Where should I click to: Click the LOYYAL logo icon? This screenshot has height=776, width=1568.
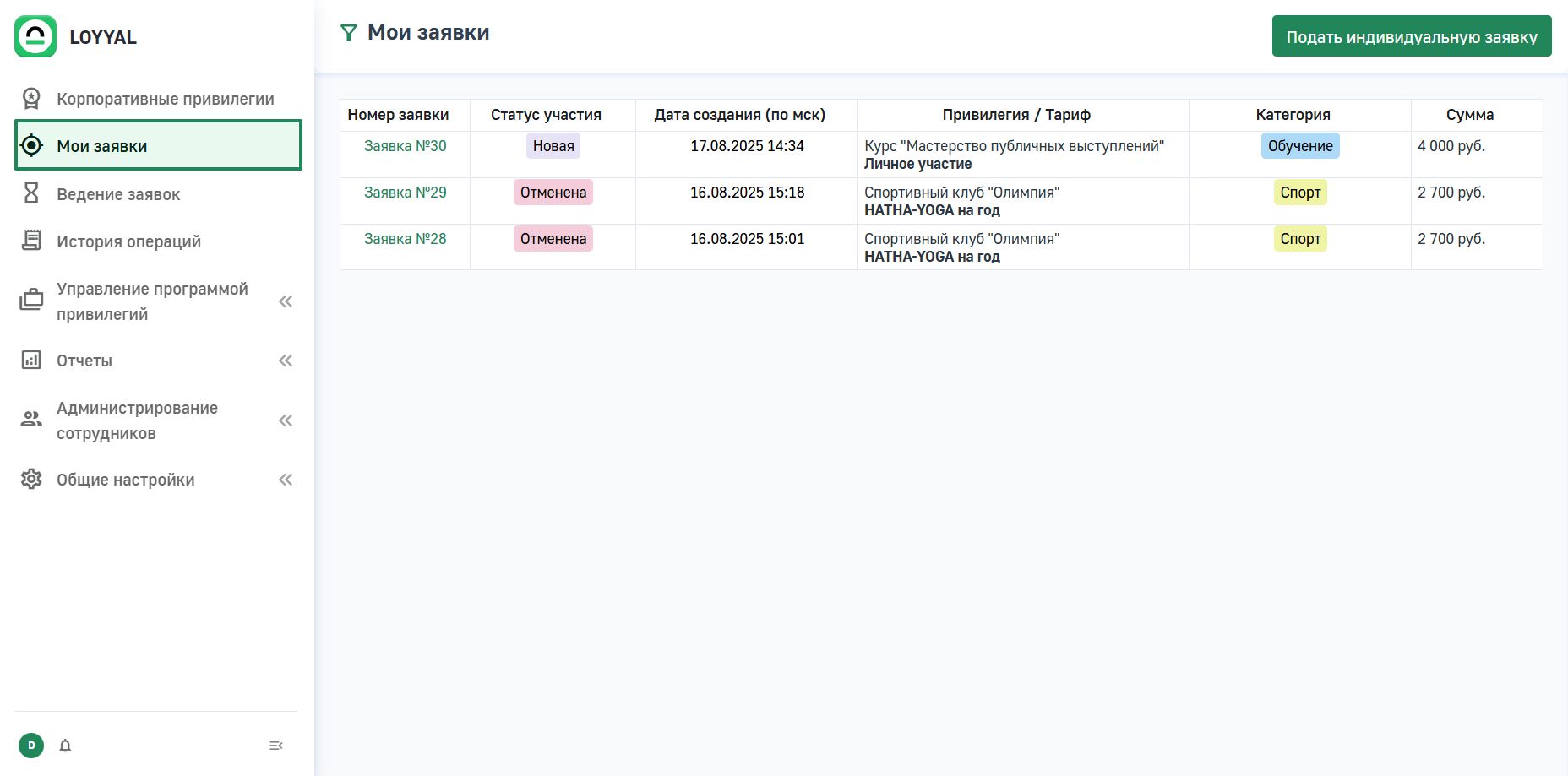tap(35, 36)
